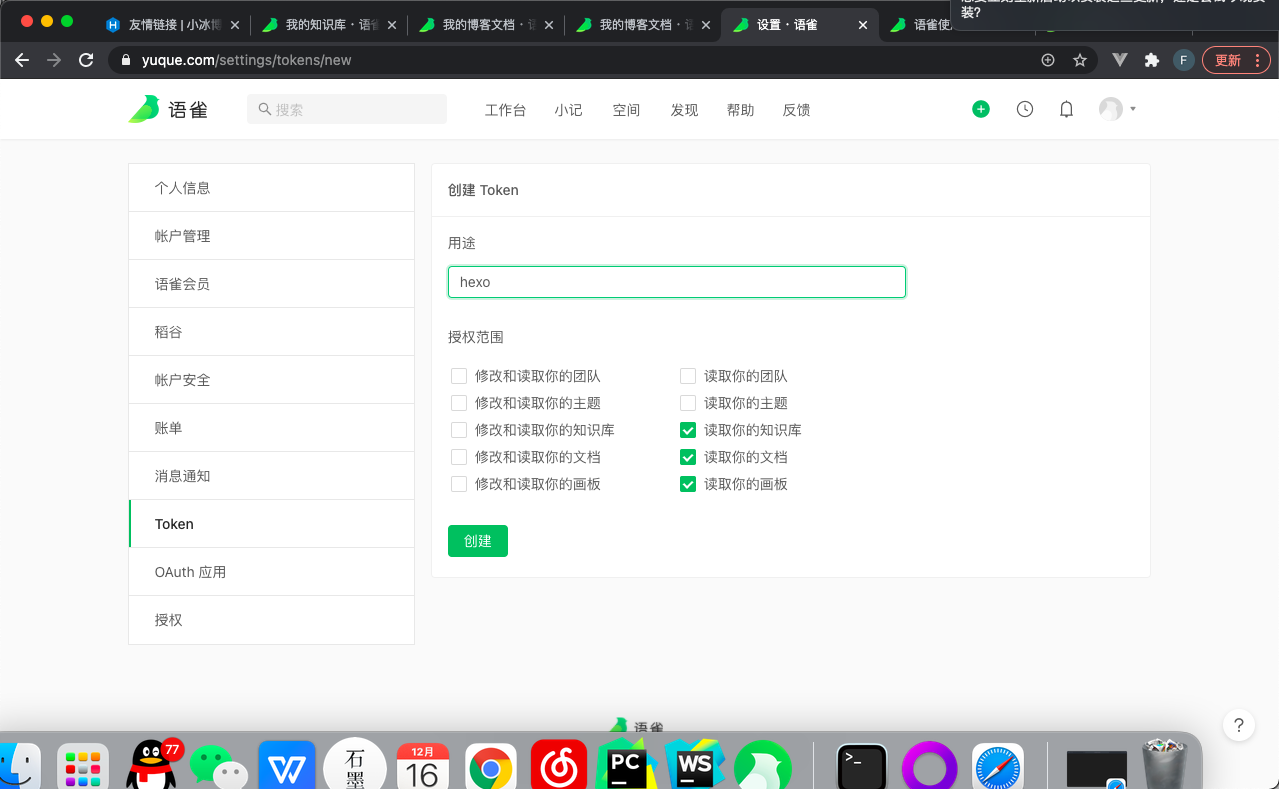The image size is (1279, 789).
Task: Click the Chrome profile F icon
Action: point(1184,60)
